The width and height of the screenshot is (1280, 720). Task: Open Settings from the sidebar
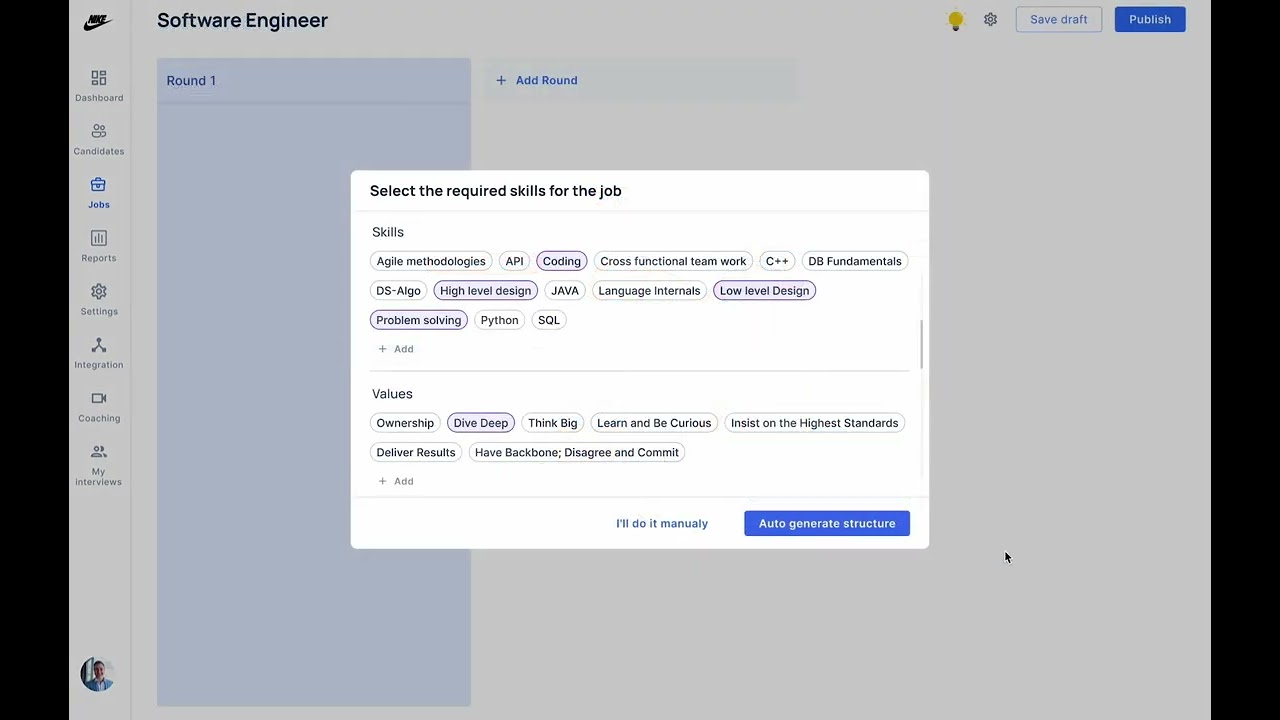click(98, 299)
